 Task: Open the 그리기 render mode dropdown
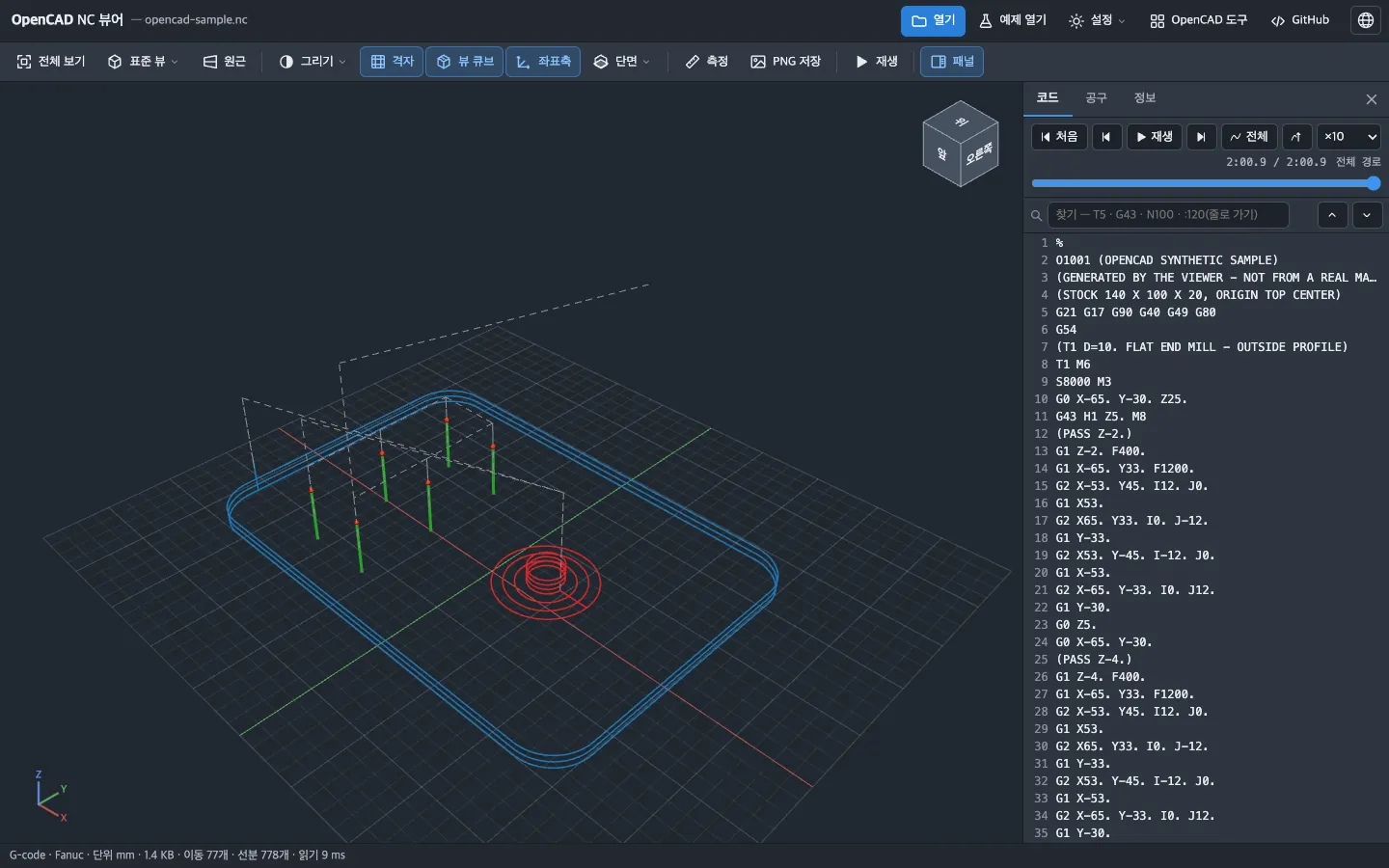(x=312, y=62)
